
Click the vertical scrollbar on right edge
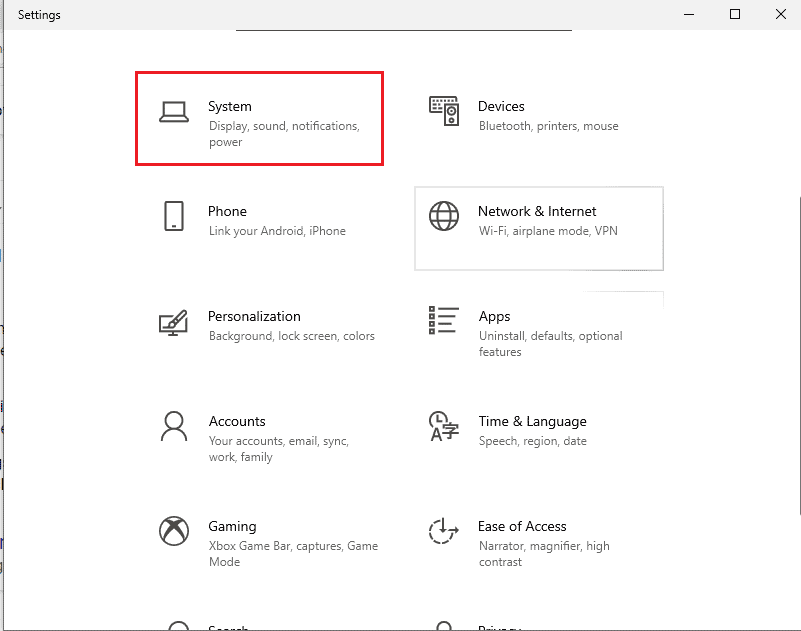798,355
